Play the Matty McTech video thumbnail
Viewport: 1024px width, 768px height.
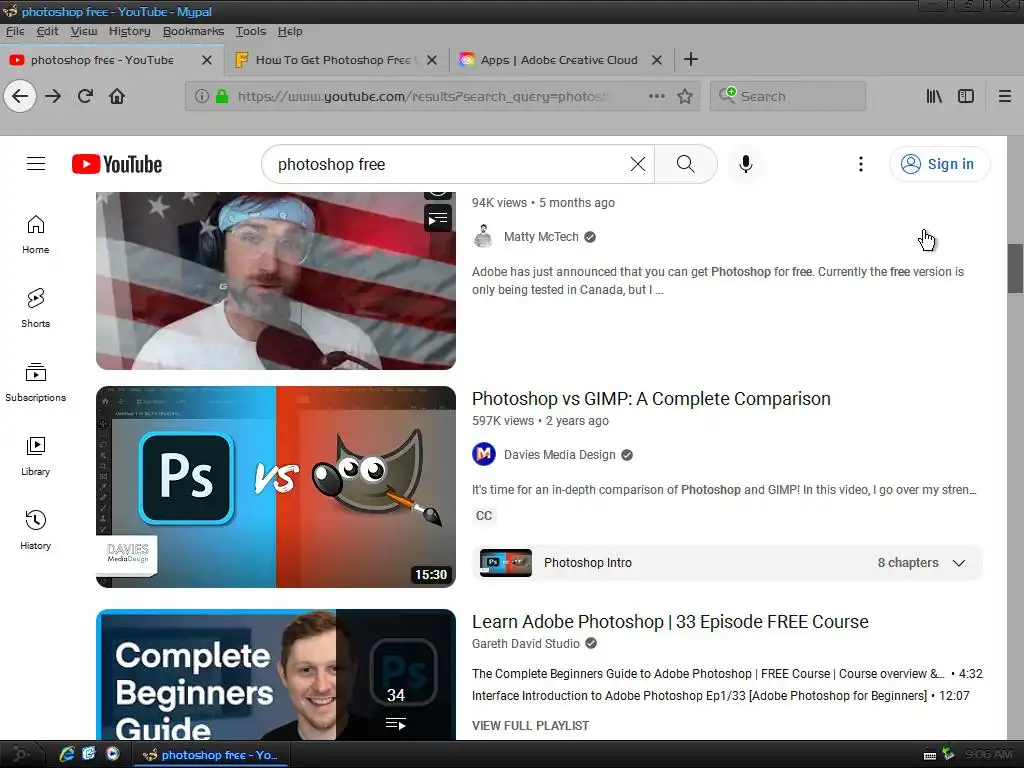(x=276, y=281)
